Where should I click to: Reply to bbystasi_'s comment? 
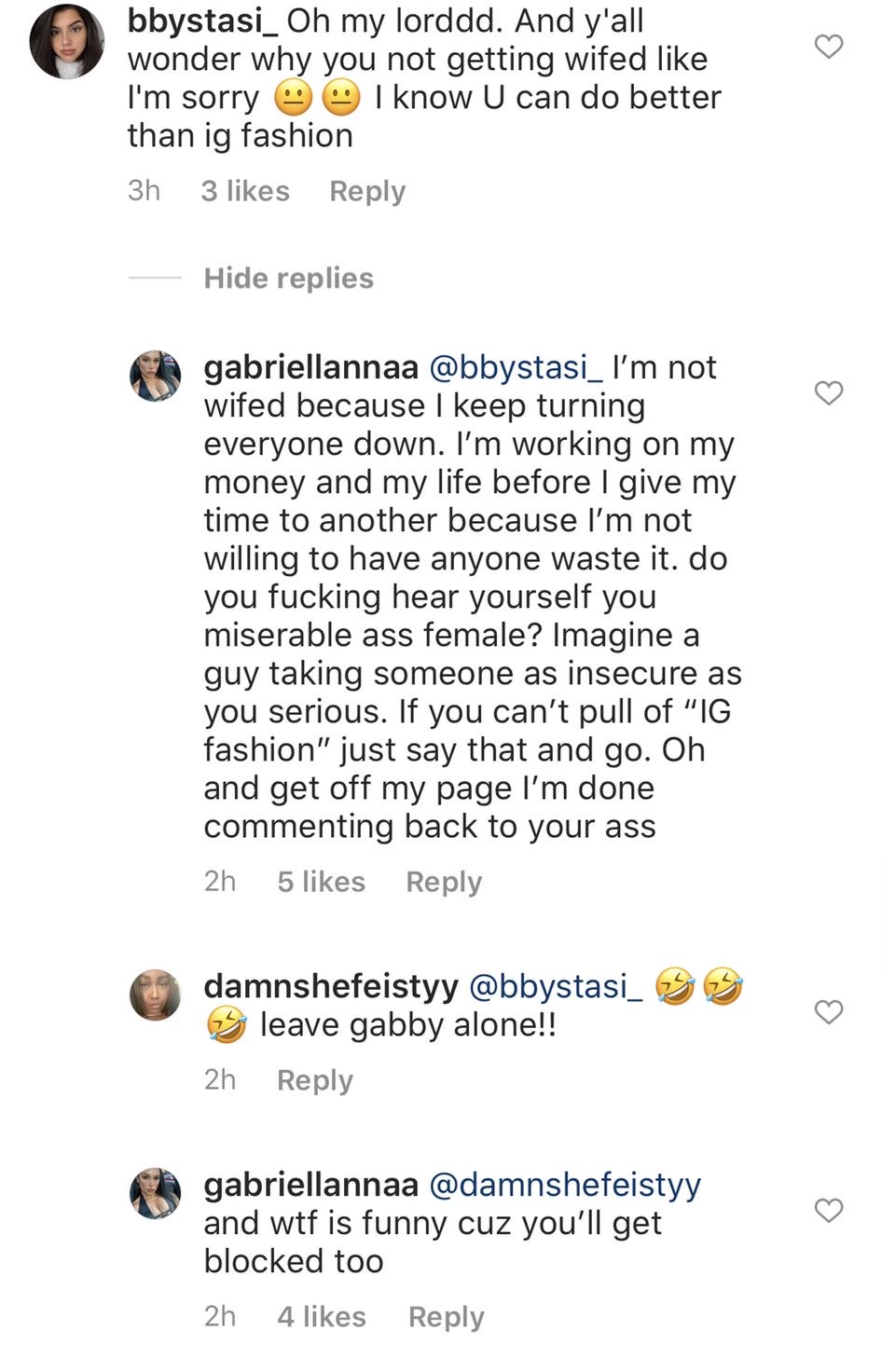coord(367,191)
